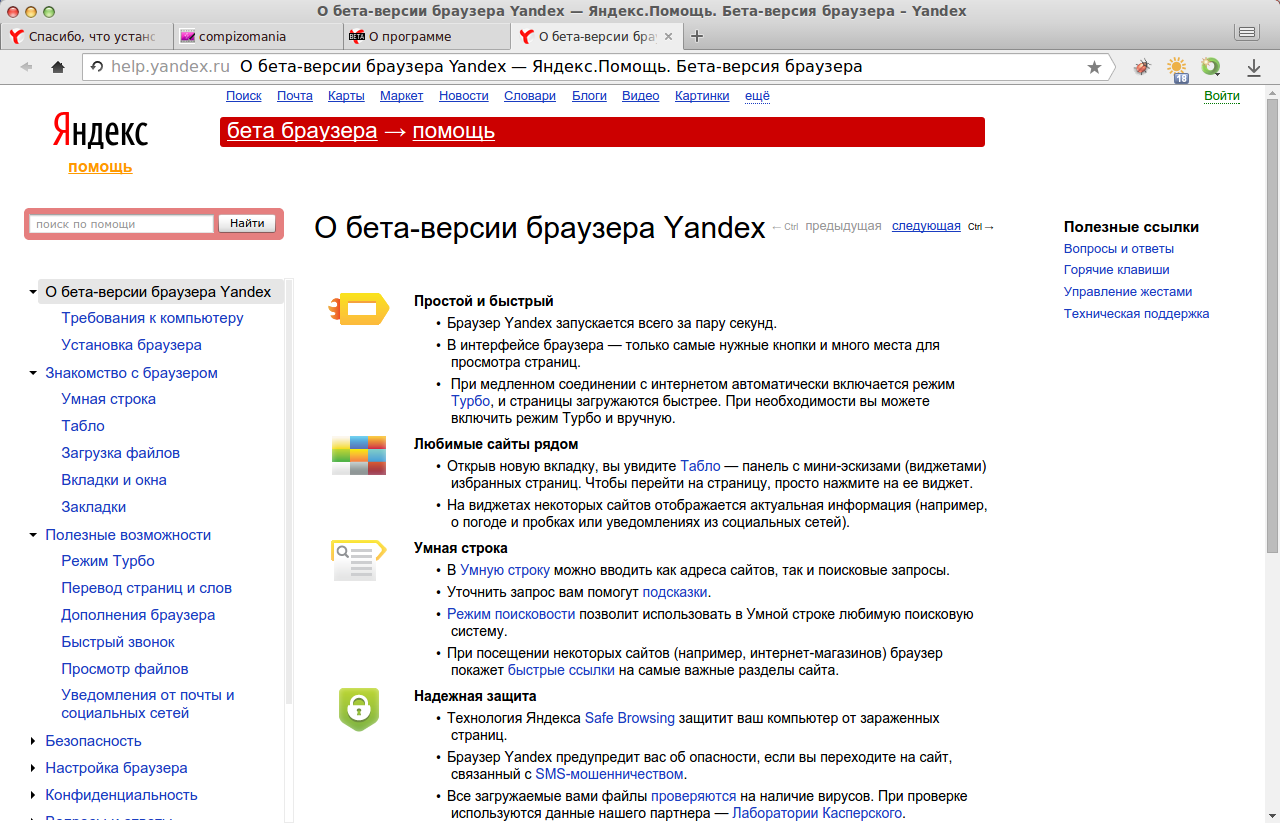Click the orange помощь link under the logo
The width and height of the screenshot is (1280, 823).
click(x=100, y=167)
